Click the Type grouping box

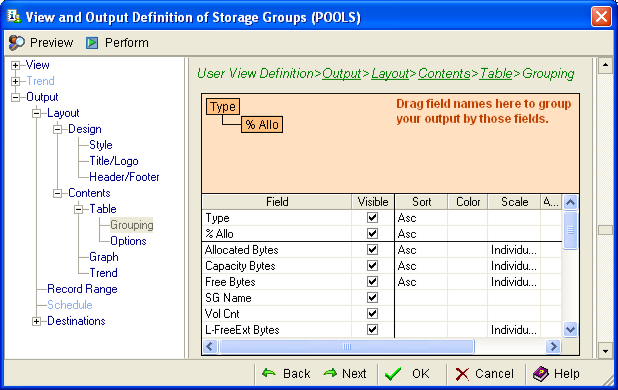click(x=223, y=107)
